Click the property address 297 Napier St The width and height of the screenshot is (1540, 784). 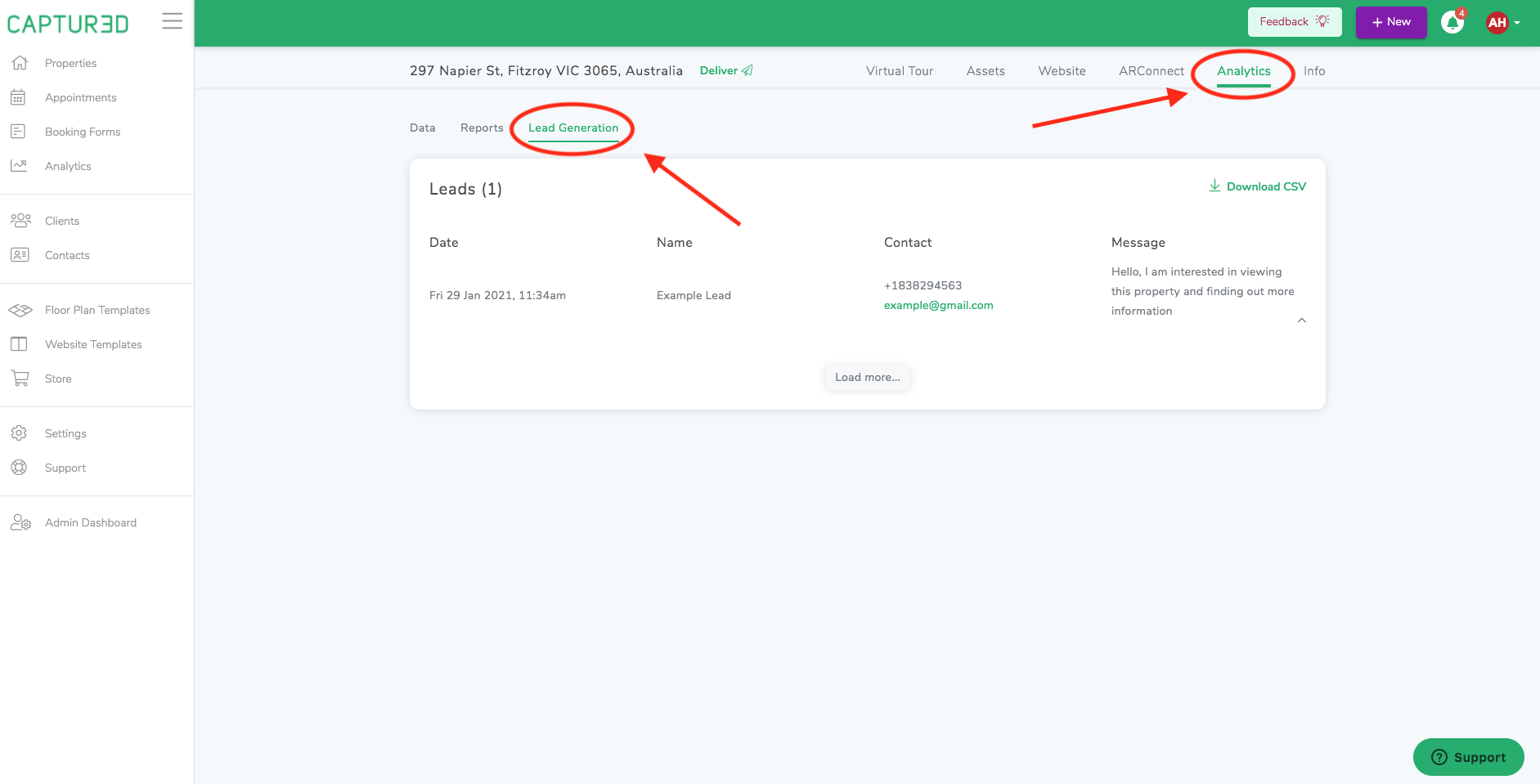pos(546,70)
